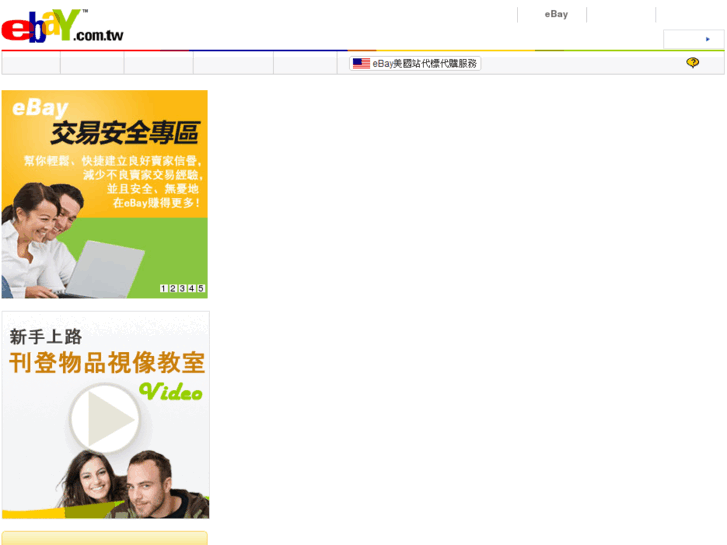Switch to banner slide 5
The height and width of the screenshot is (545, 727).
click(x=201, y=289)
